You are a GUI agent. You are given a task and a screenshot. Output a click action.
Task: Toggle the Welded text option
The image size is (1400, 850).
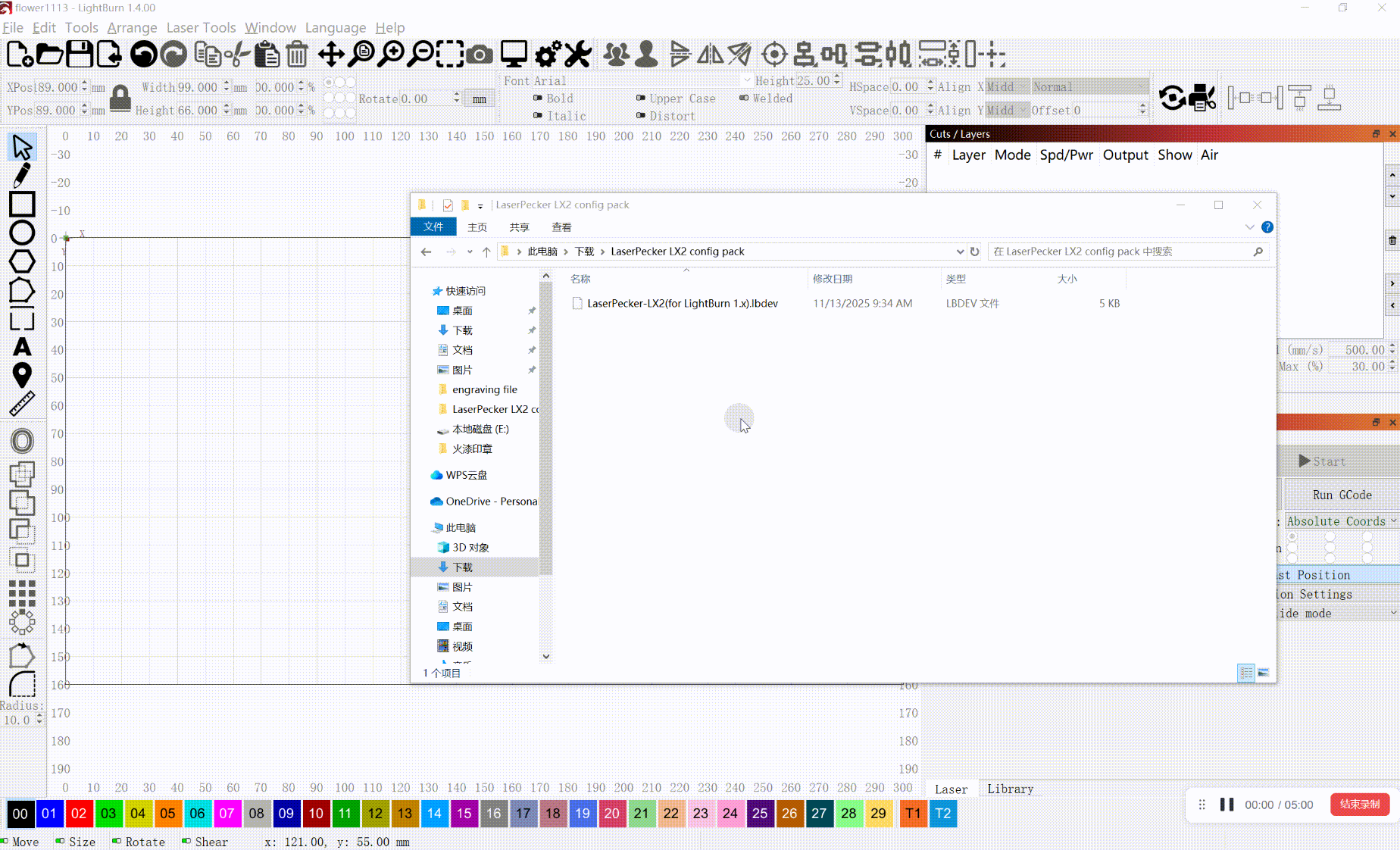[744, 98]
